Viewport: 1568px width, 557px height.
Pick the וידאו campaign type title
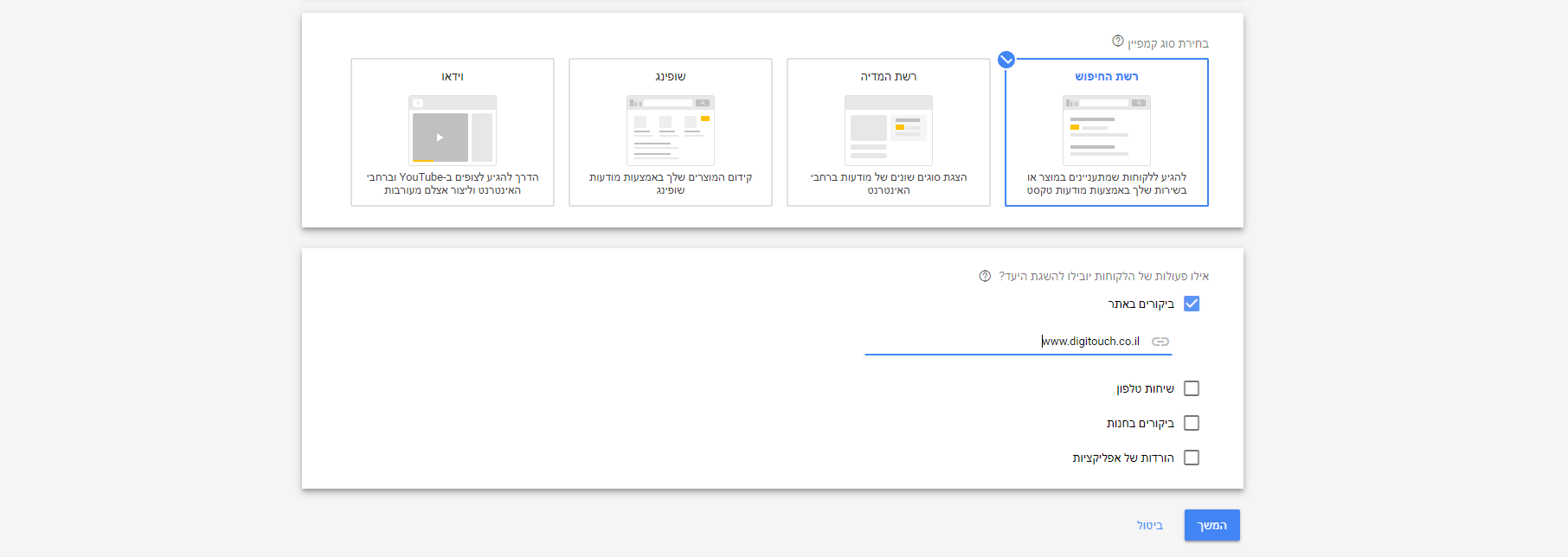point(452,77)
